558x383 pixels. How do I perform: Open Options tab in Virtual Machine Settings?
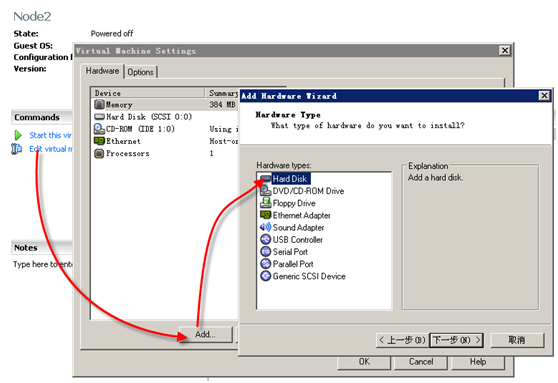click(140, 72)
